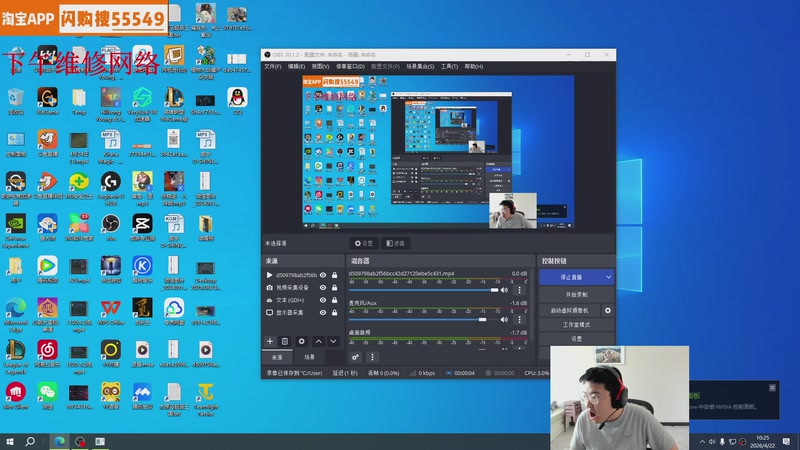Click the 停止直播 button
This screenshot has height=450, width=800.
pyautogui.click(x=571, y=277)
